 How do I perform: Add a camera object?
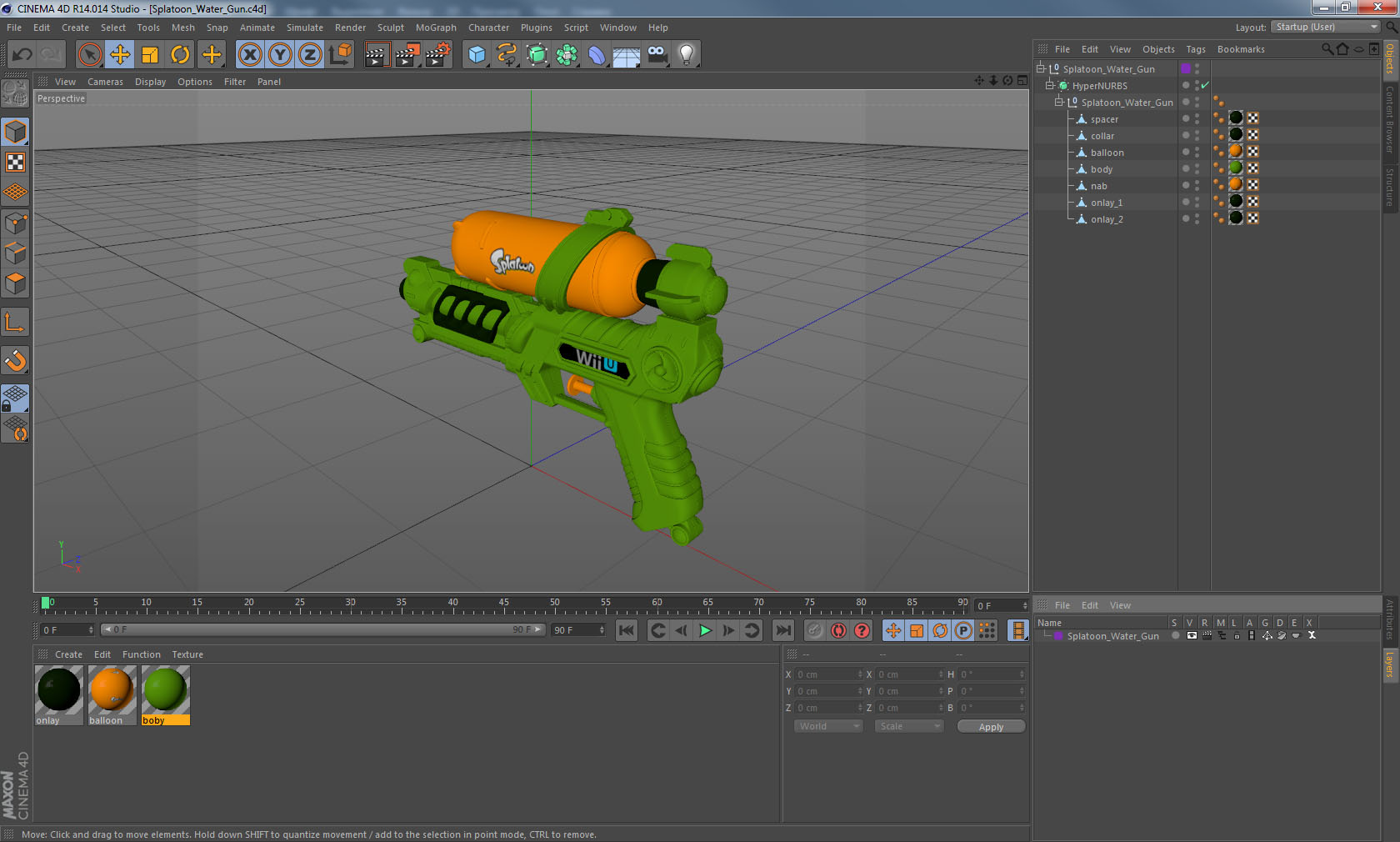[657, 55]
